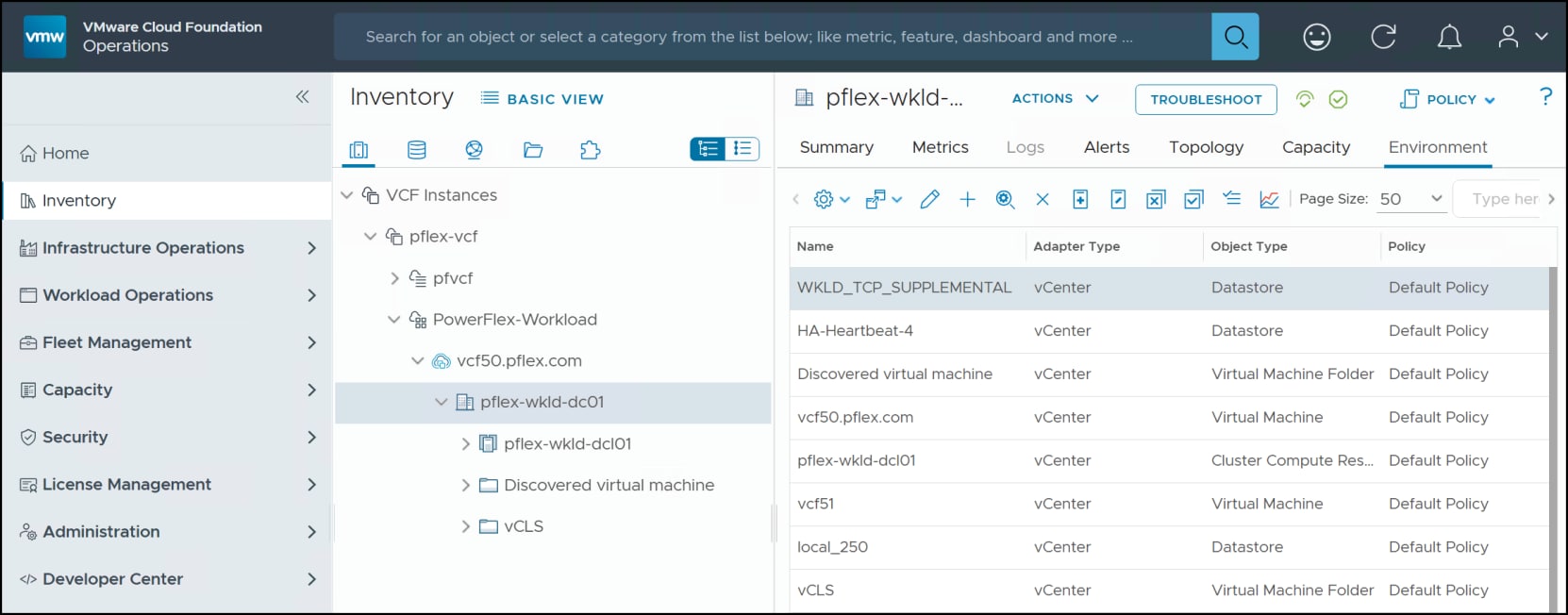Click the pencil edit toolbar icon
This screenshot has height=615, width=1568.
[929, 199]
